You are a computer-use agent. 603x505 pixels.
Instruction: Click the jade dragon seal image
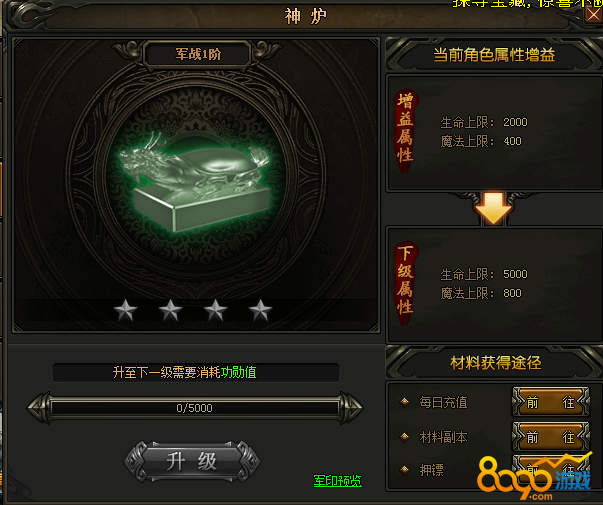pyautogui.click(x=195, y=182)
